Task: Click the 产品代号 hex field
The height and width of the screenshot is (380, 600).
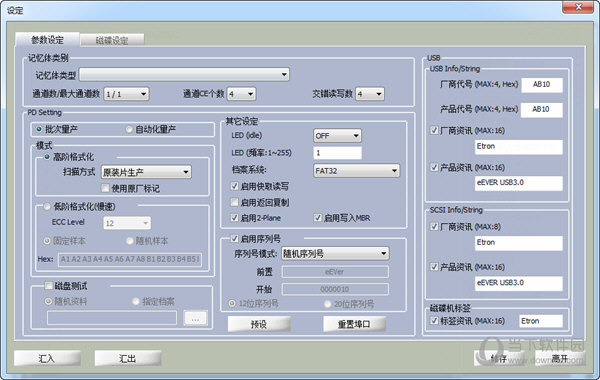Action: point(542,109)
